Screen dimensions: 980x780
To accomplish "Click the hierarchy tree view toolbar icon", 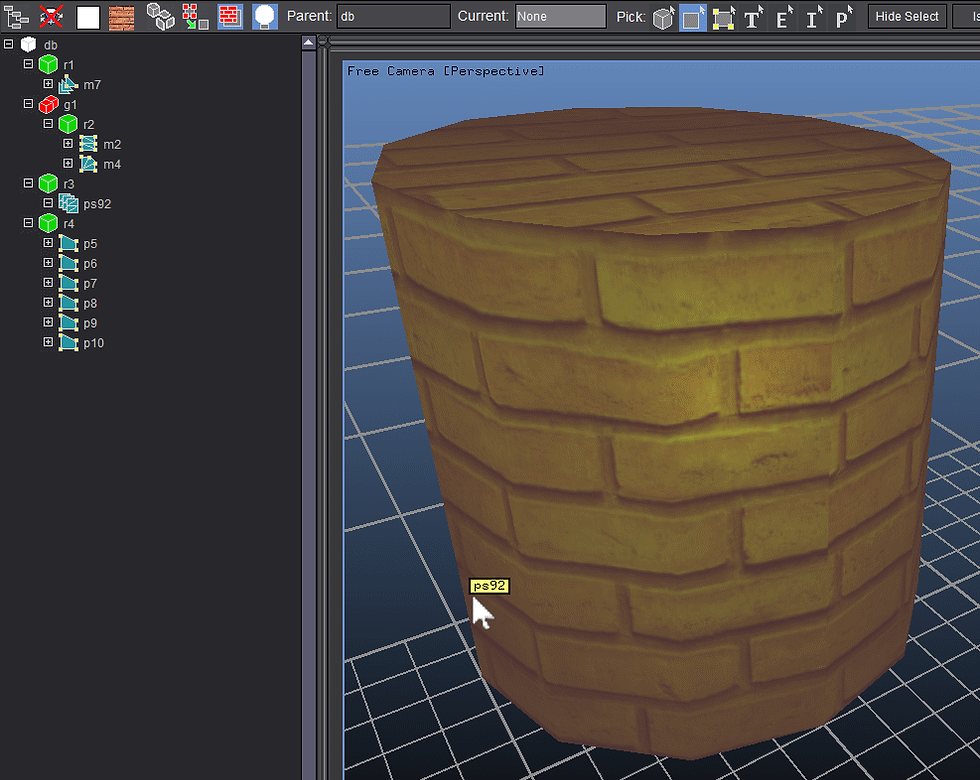I will tap(16, 17).
